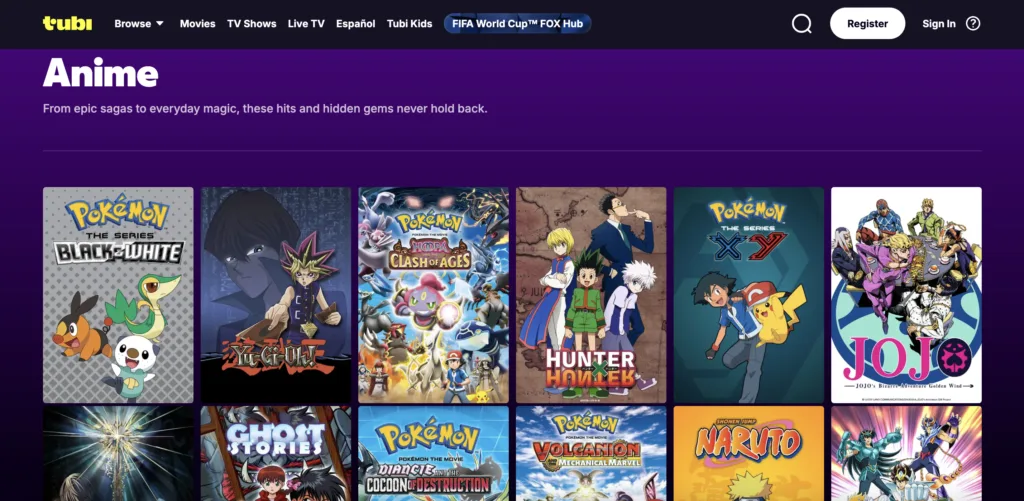Go to Movies section
The height and width of the screenshot is (501, 1024).
pos(197,24)
